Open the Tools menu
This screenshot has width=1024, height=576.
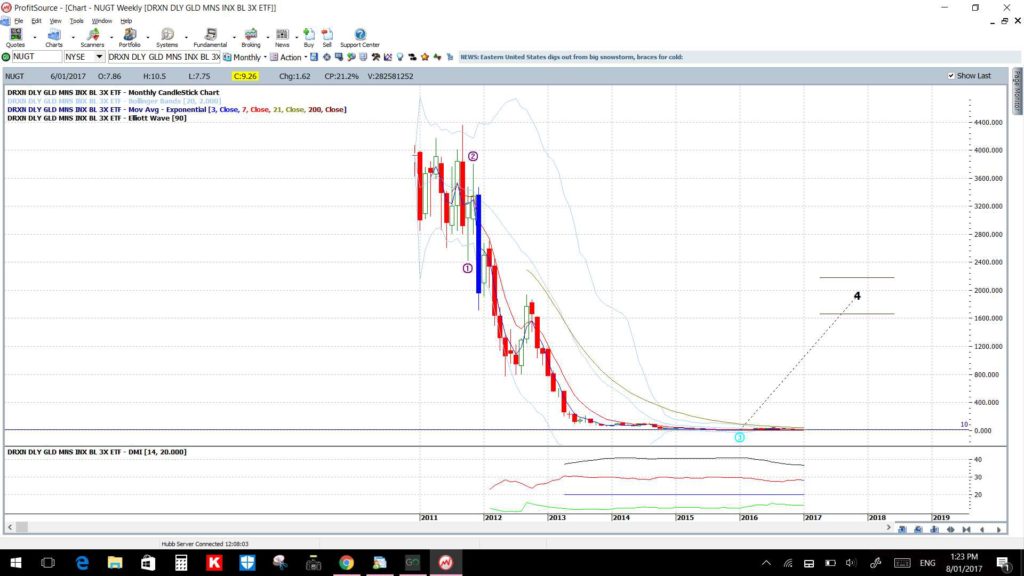coord(76,21)
